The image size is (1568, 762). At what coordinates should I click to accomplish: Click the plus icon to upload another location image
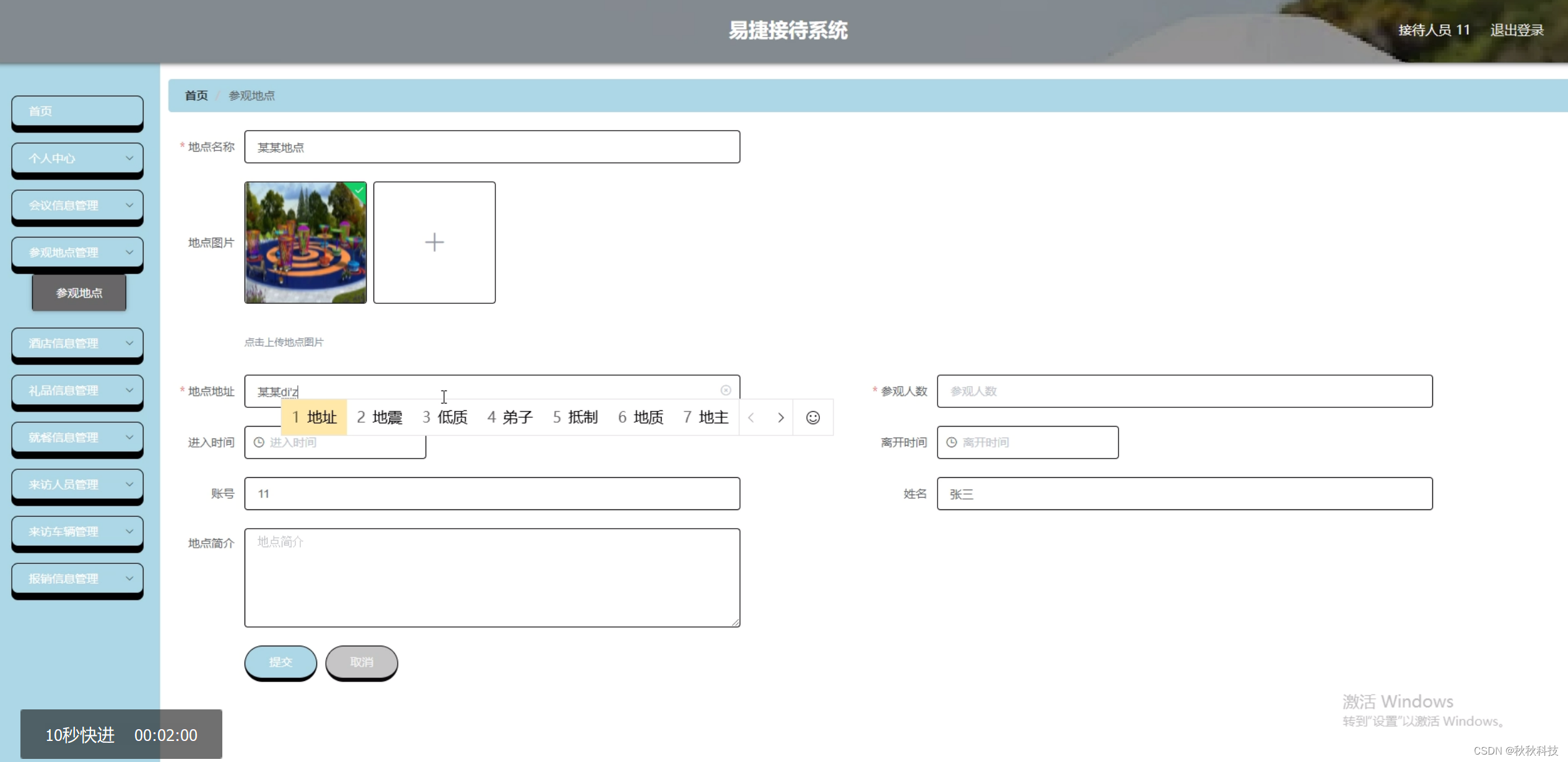point(434,242)
